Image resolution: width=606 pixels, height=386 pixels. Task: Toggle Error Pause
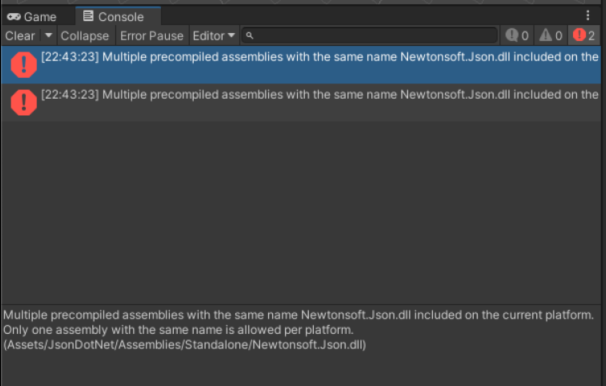(152, 36)
